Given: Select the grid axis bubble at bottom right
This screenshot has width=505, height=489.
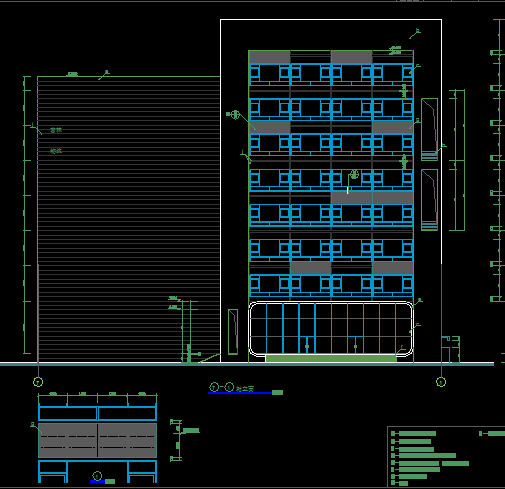Looking at the screenshot, I should [x=441, y=382].
